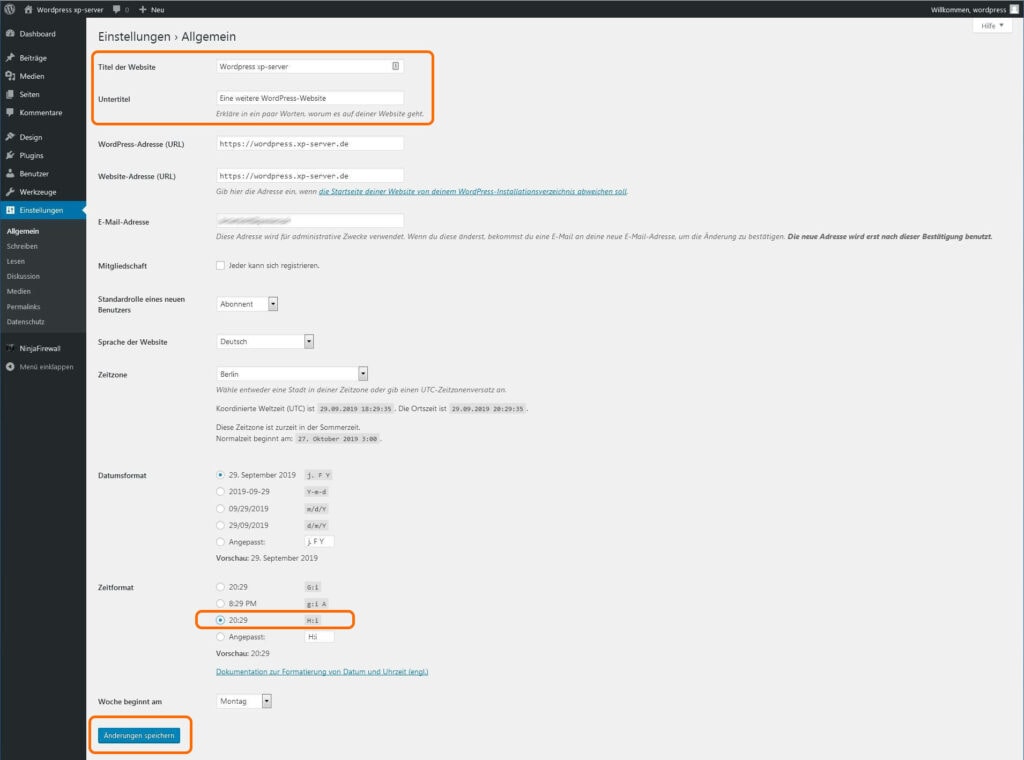Image resolution: width=1024 pixels, height=760 pixels.
Task: Open the link about Startseite differing from installation directory
Action: pos(473,191)
